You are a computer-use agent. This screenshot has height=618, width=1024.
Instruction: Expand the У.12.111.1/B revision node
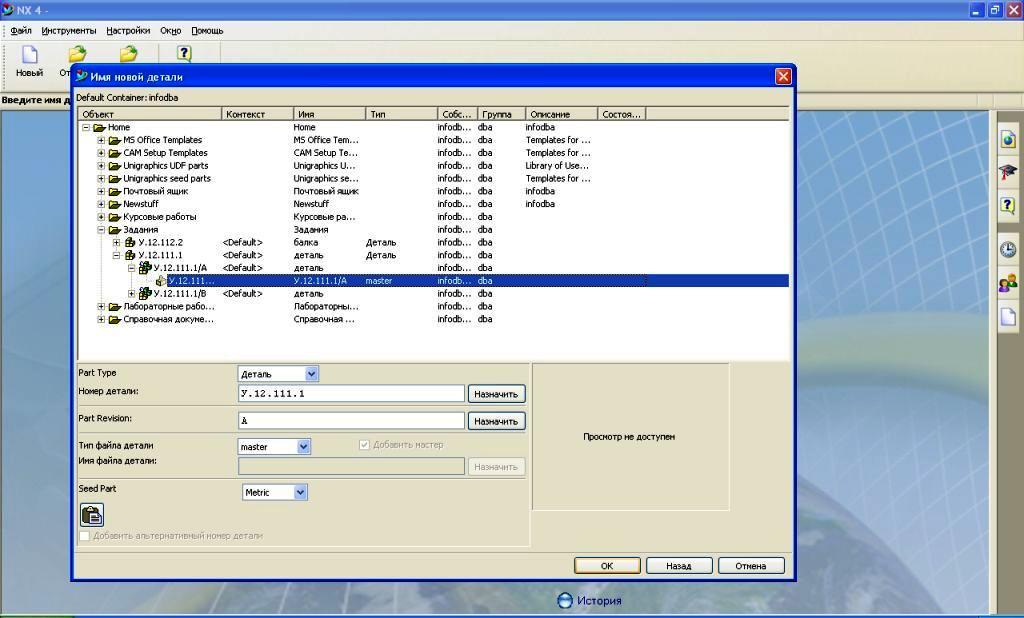pyautogui.click(x=131, y=293)
